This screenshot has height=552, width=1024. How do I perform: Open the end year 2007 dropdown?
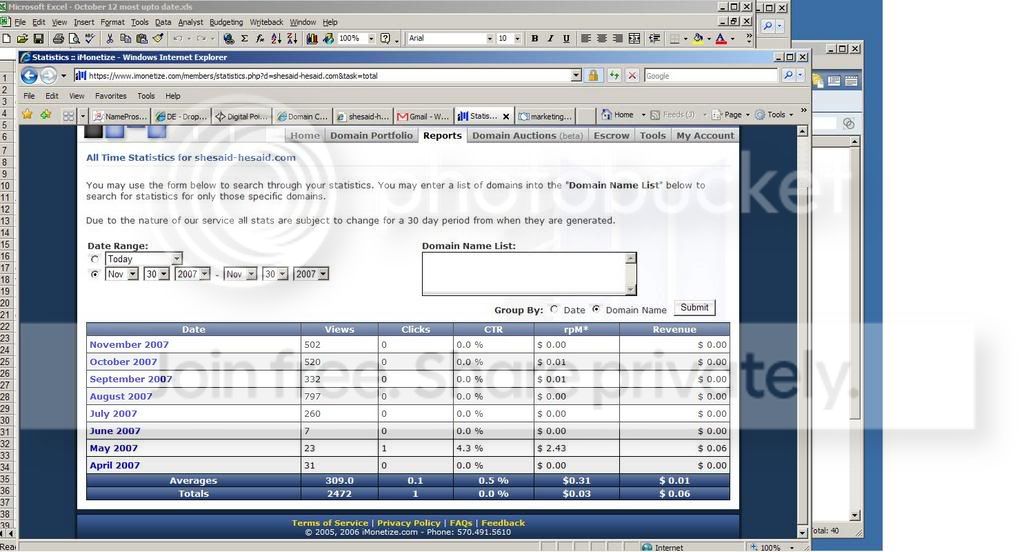point(311,274)
